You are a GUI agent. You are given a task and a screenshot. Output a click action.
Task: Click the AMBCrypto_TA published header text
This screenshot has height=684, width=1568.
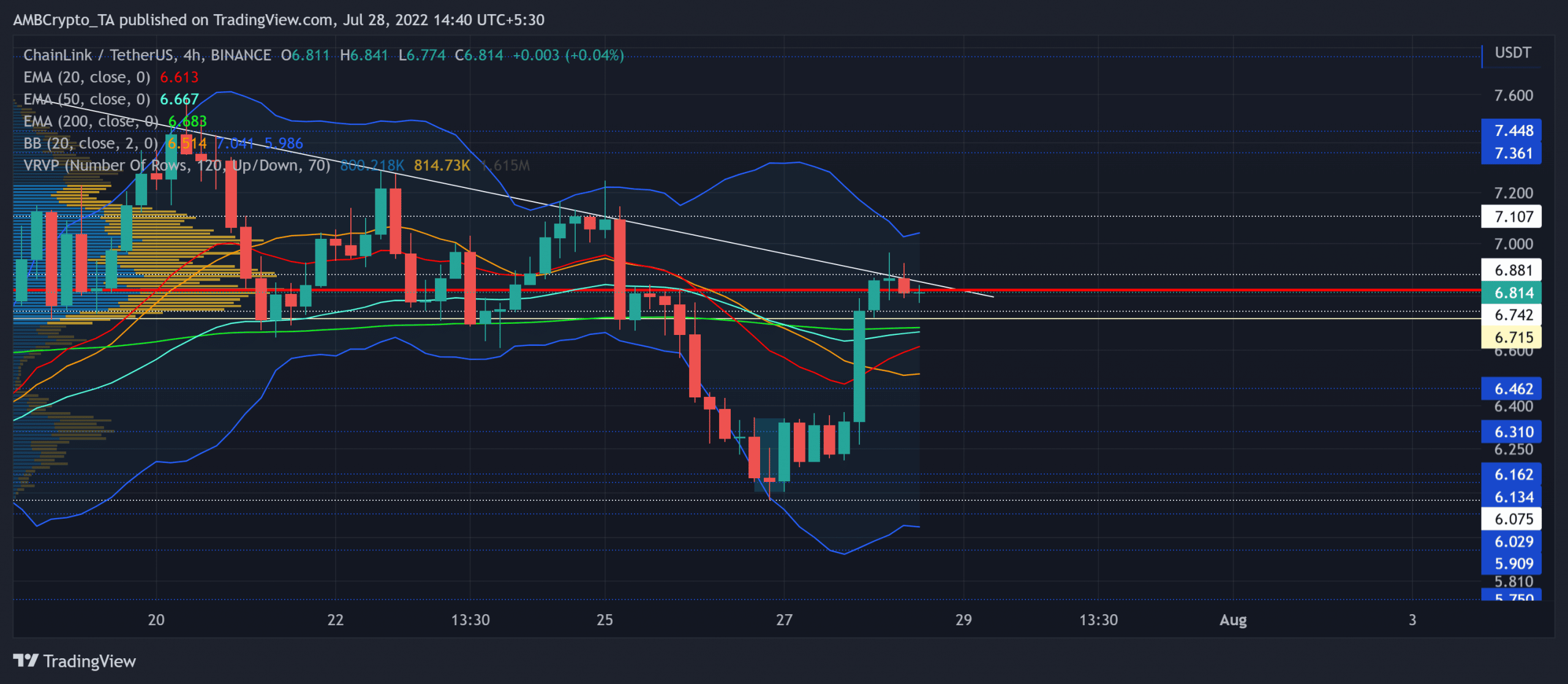[279, 20]
